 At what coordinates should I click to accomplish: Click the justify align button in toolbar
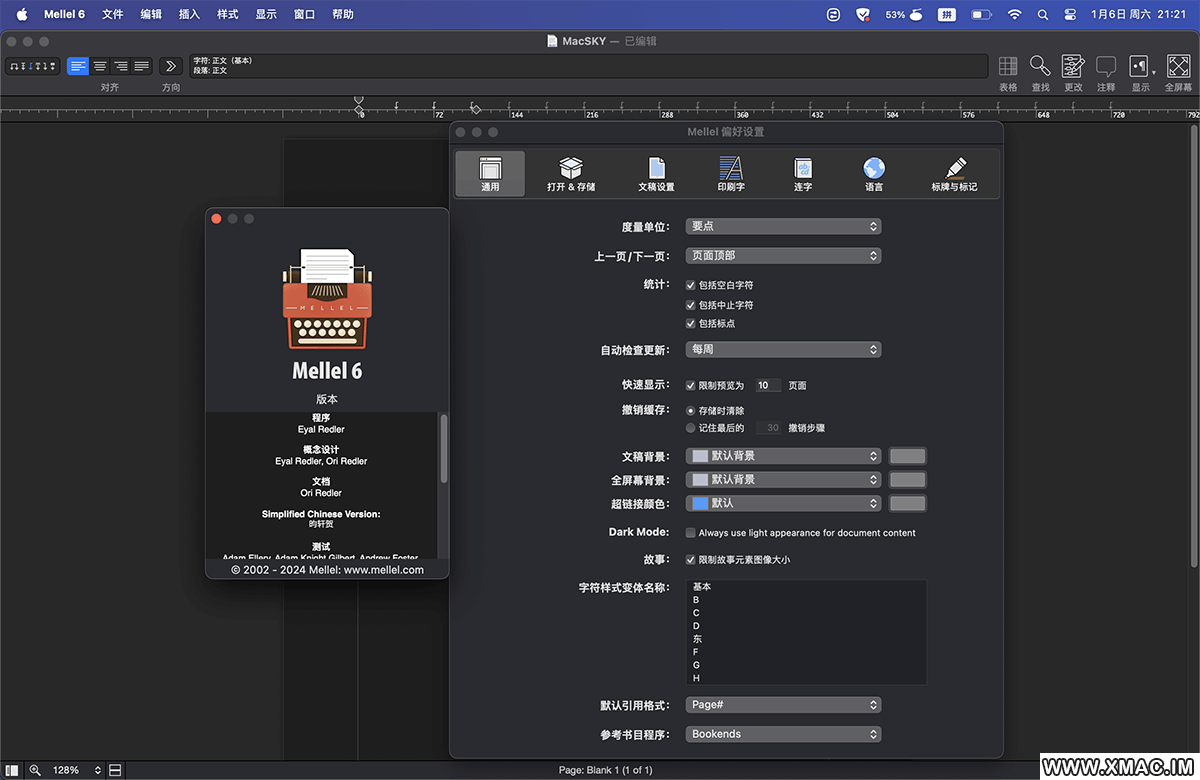point(142,66)
